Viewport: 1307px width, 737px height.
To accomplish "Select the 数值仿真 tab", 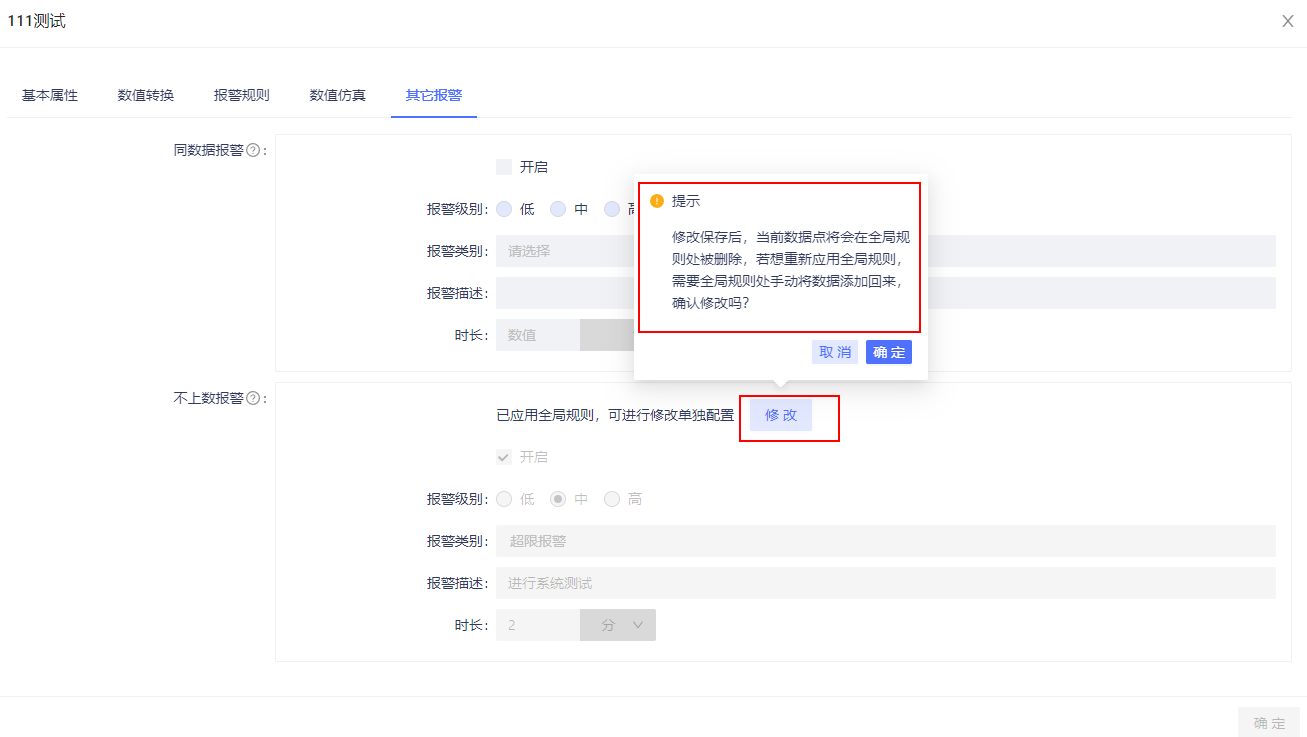I will pos(338,95).
